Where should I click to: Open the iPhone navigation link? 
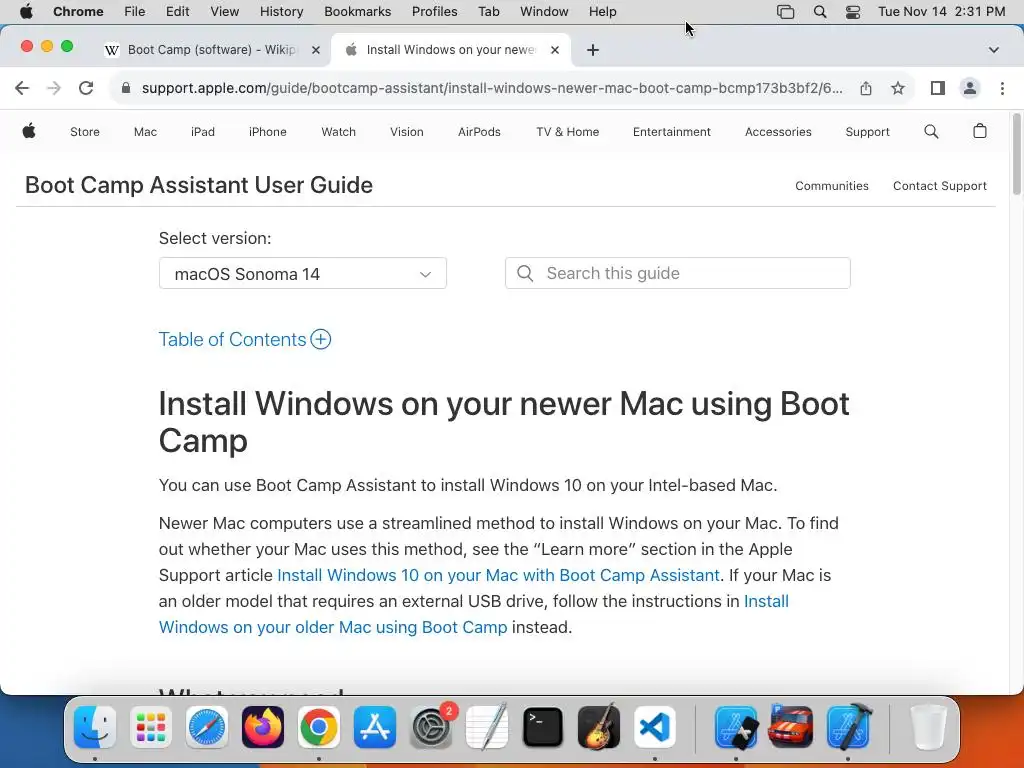268,132
